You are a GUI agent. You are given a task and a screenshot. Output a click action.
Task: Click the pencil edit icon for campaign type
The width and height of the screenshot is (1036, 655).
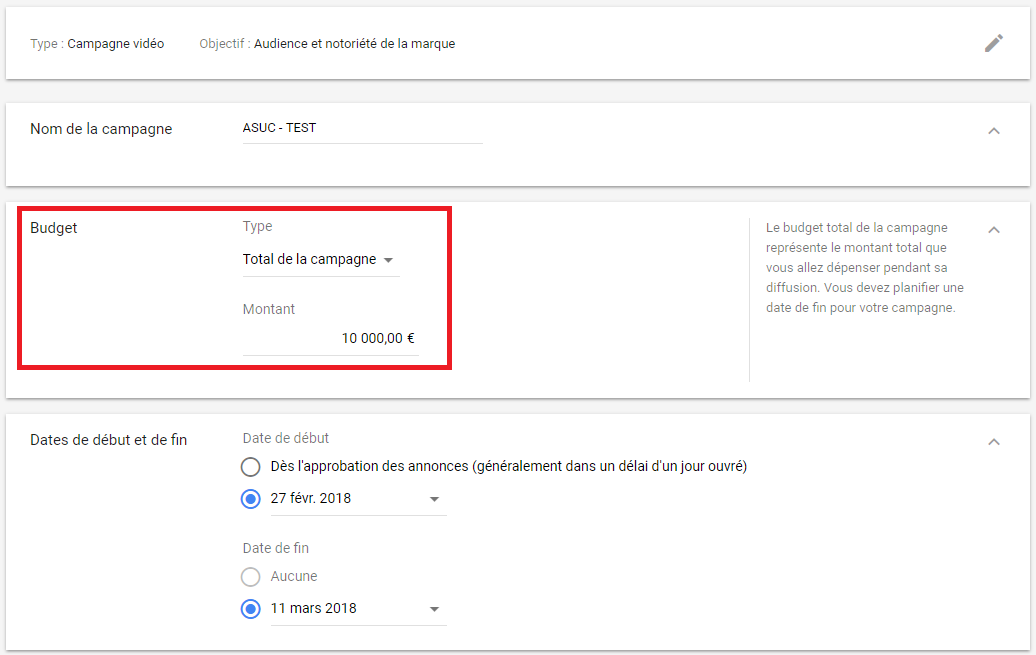[993, 43]
